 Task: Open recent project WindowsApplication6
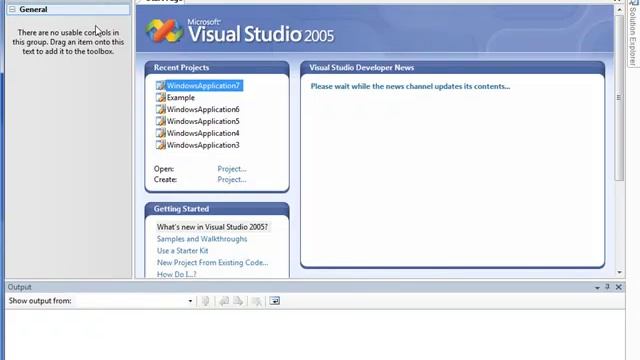coord(203,109)
